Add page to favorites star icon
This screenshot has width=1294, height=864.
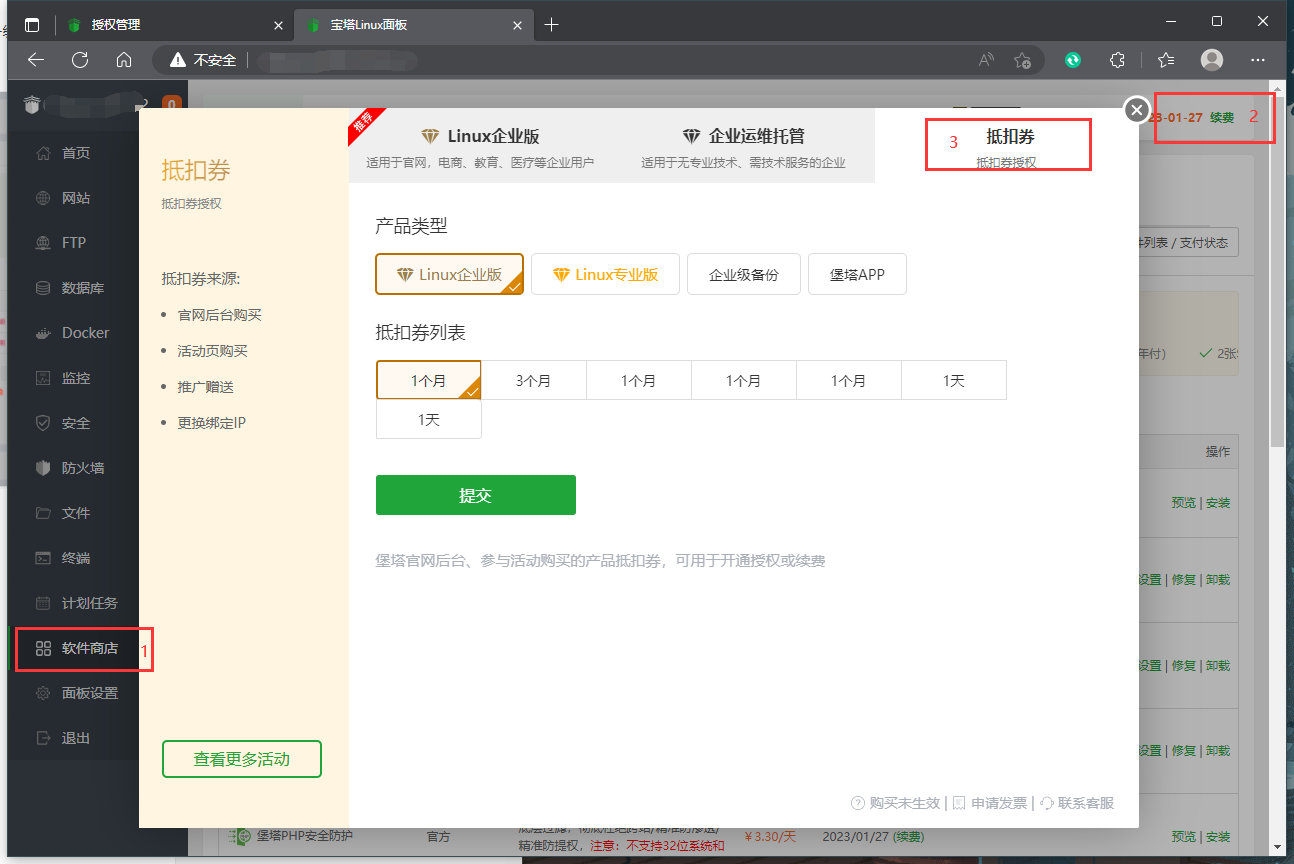(1022, 60)
